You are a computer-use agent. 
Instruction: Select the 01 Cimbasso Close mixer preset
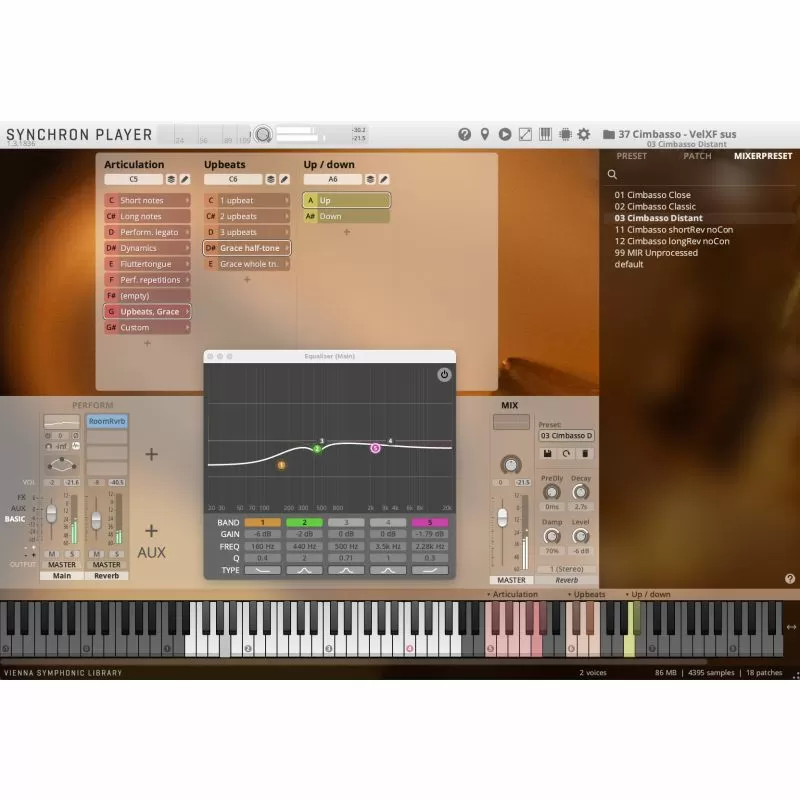652,195
